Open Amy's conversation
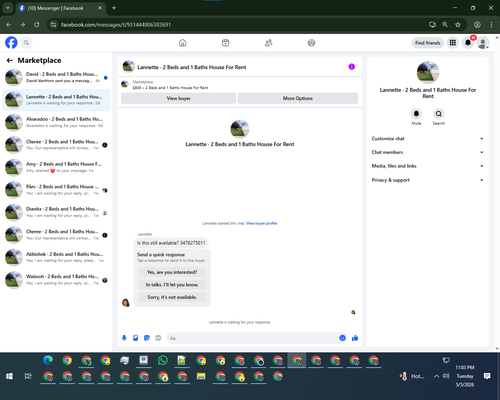 click(x=56, y=167)
